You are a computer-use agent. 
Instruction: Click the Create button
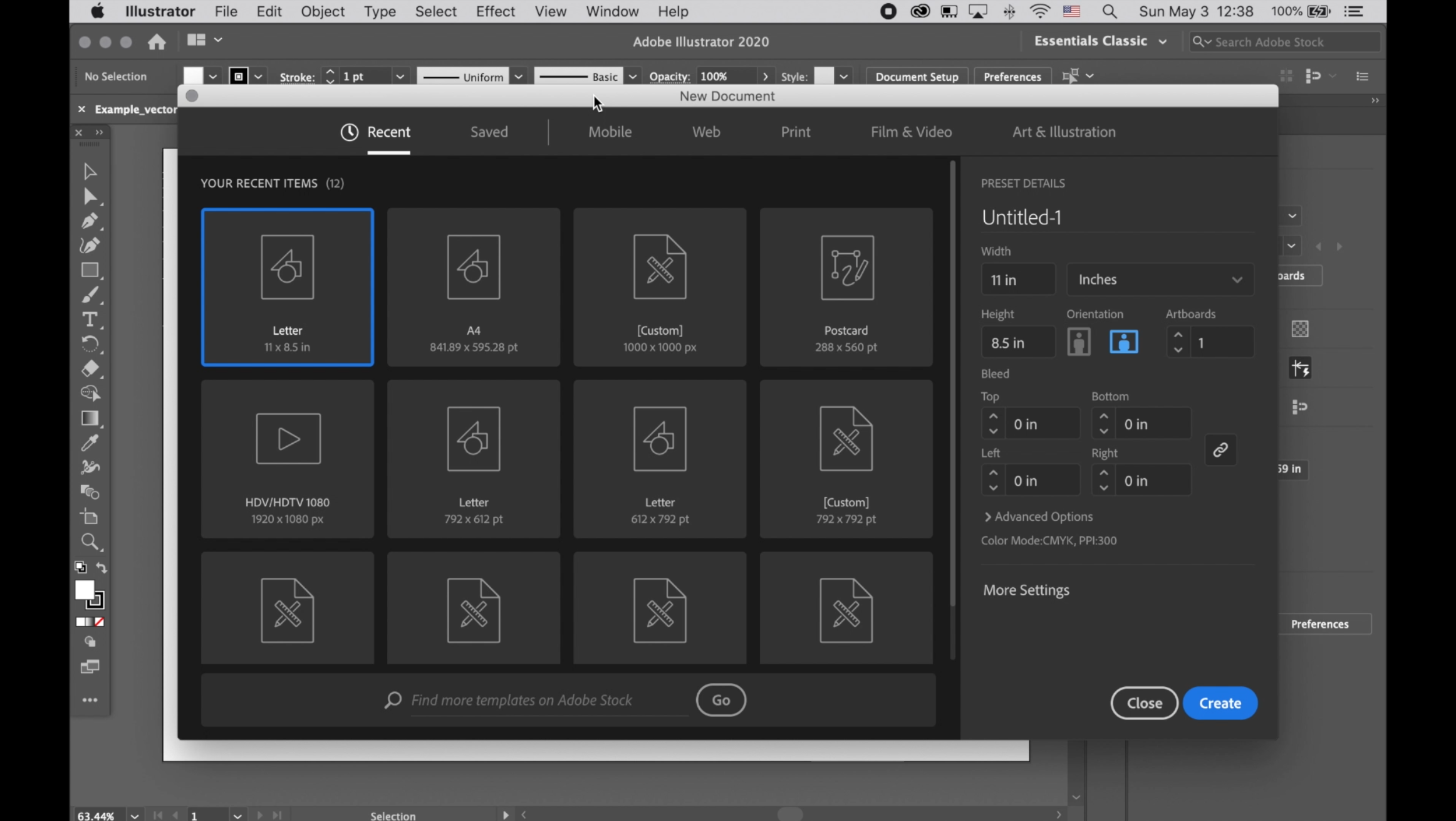click(1219, 703)
